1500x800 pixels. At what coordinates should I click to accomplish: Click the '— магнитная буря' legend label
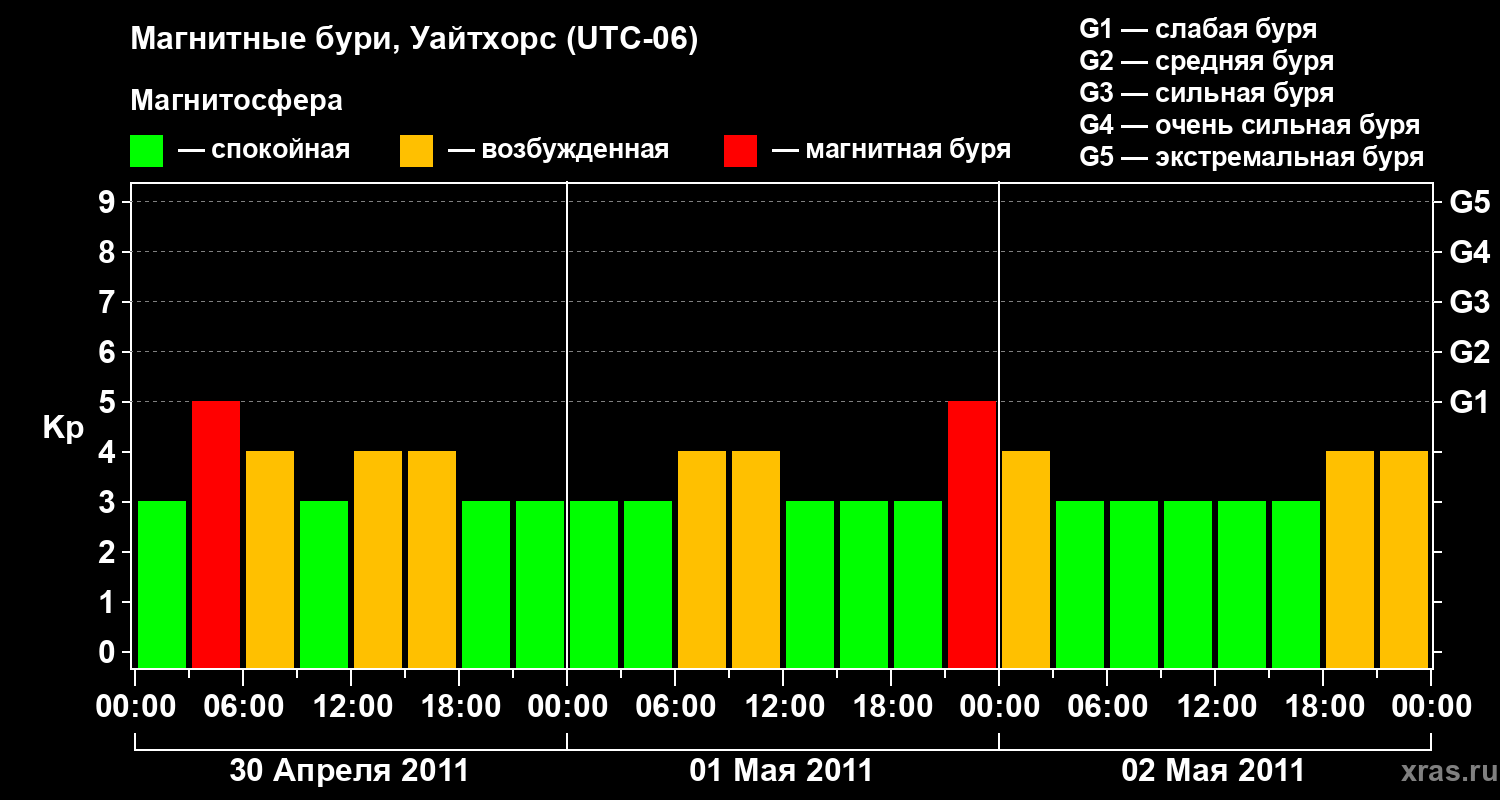pos(891,151)
